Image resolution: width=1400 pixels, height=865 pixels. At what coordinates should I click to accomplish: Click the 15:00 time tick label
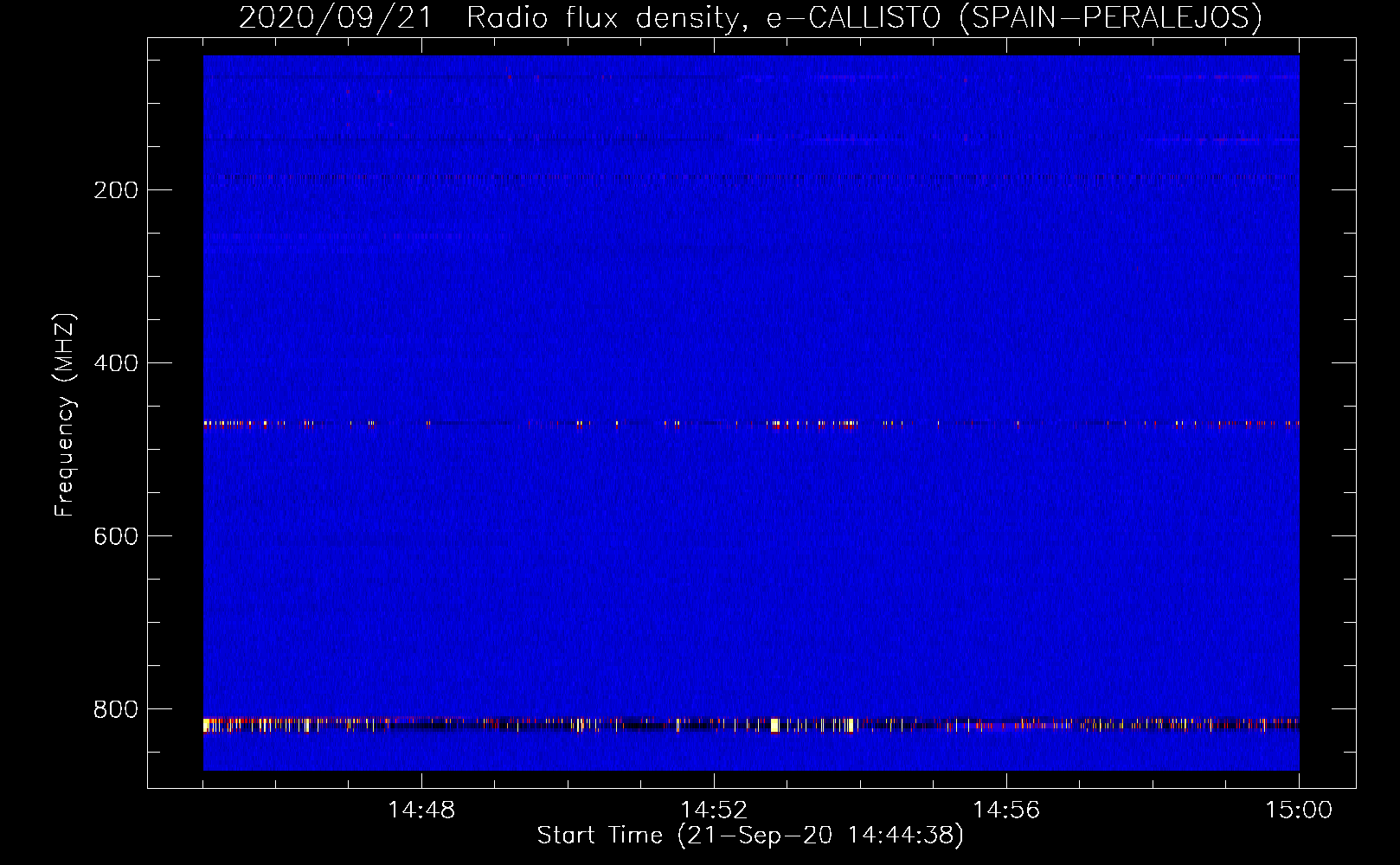1299,811
